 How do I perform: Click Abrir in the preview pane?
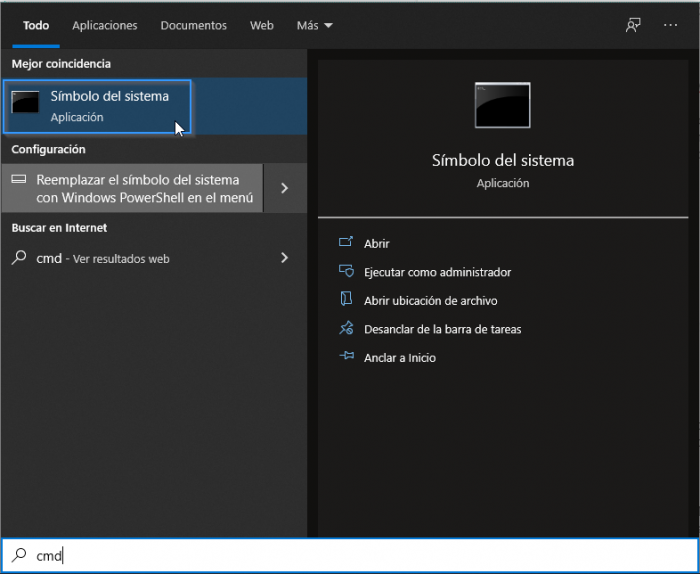[x=376, y=243]
